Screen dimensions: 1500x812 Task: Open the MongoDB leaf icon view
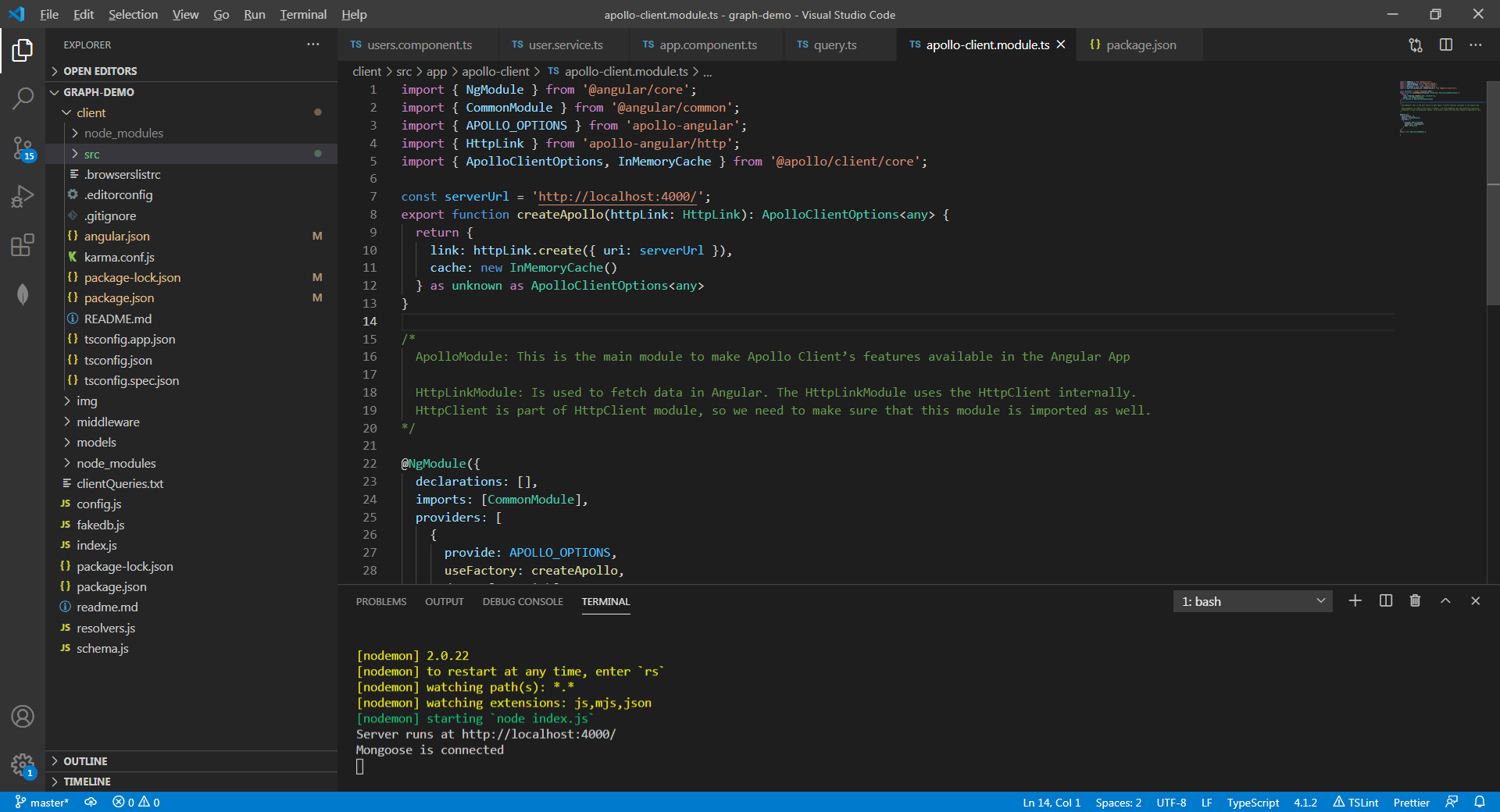pos(23,294)
